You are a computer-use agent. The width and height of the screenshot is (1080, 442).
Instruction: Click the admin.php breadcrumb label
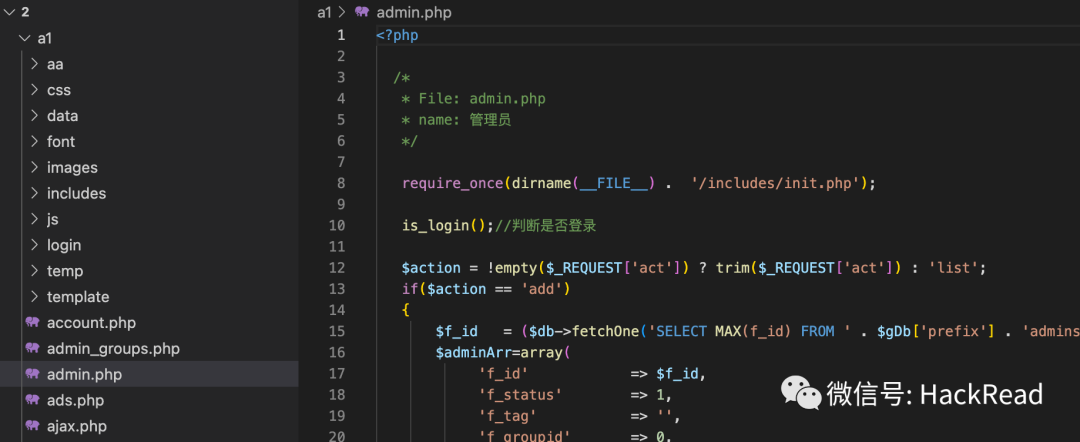pos(414,12)
